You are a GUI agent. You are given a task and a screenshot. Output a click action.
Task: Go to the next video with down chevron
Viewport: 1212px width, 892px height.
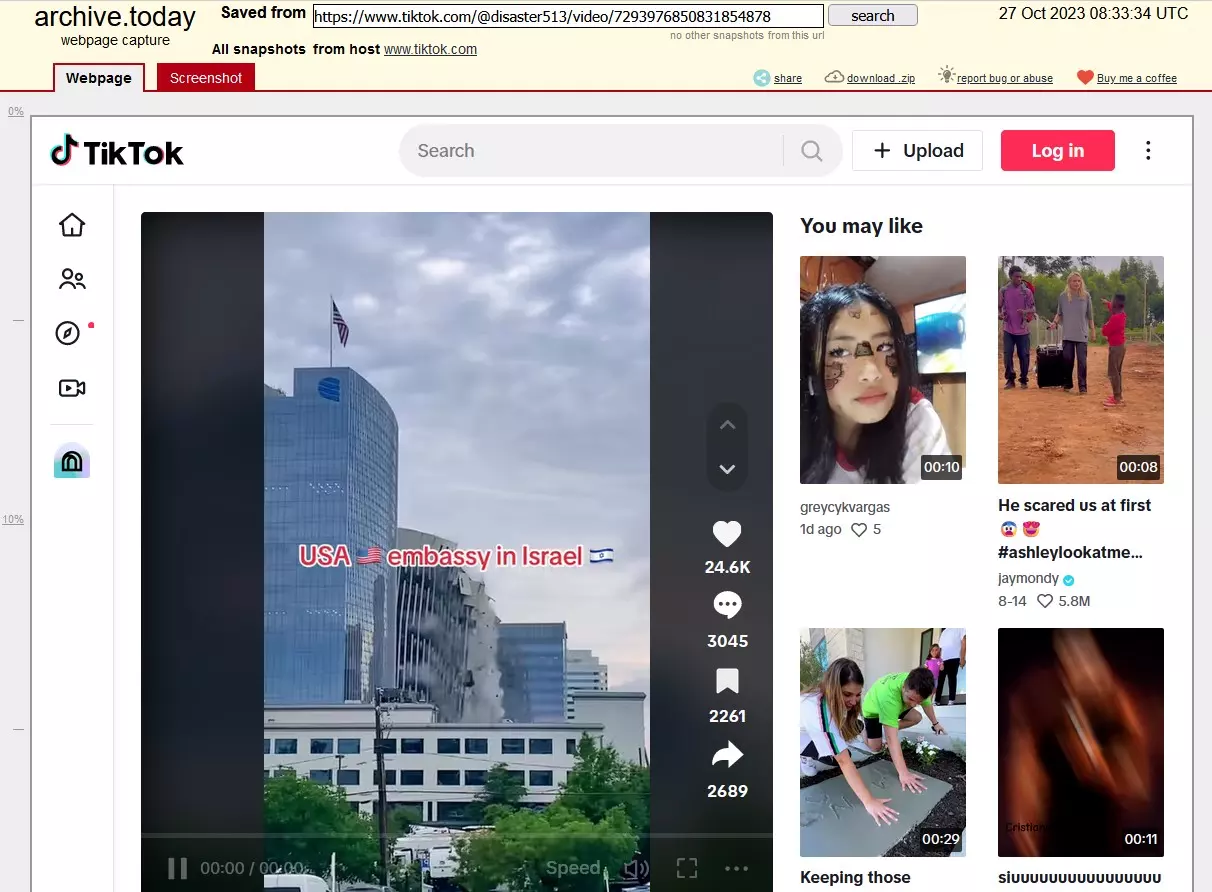[727, 469]
